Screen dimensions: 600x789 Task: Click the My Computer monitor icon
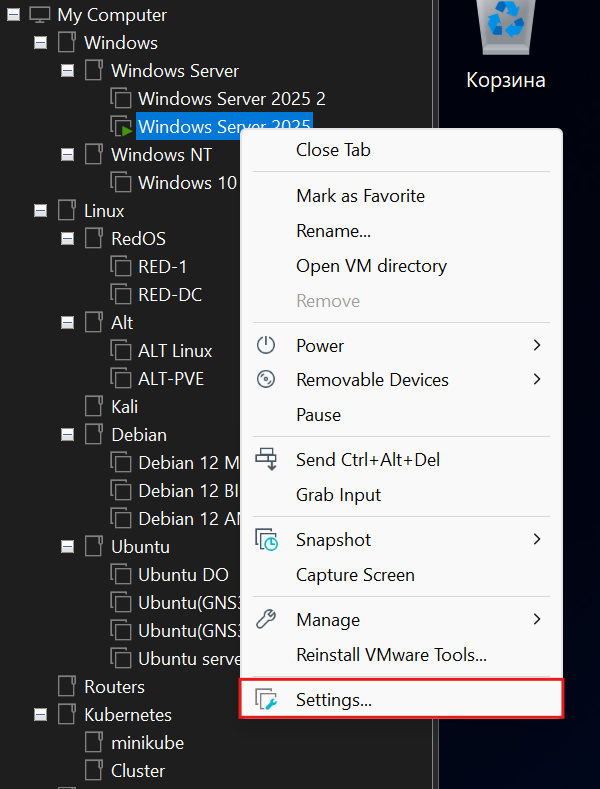(40, 15)
